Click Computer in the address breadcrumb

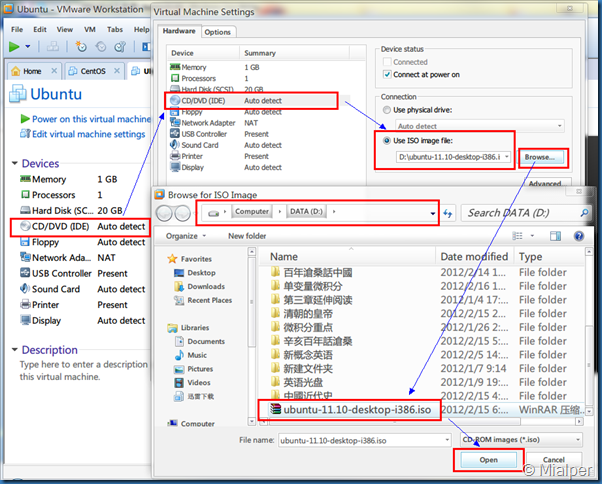tap(252, 211)
